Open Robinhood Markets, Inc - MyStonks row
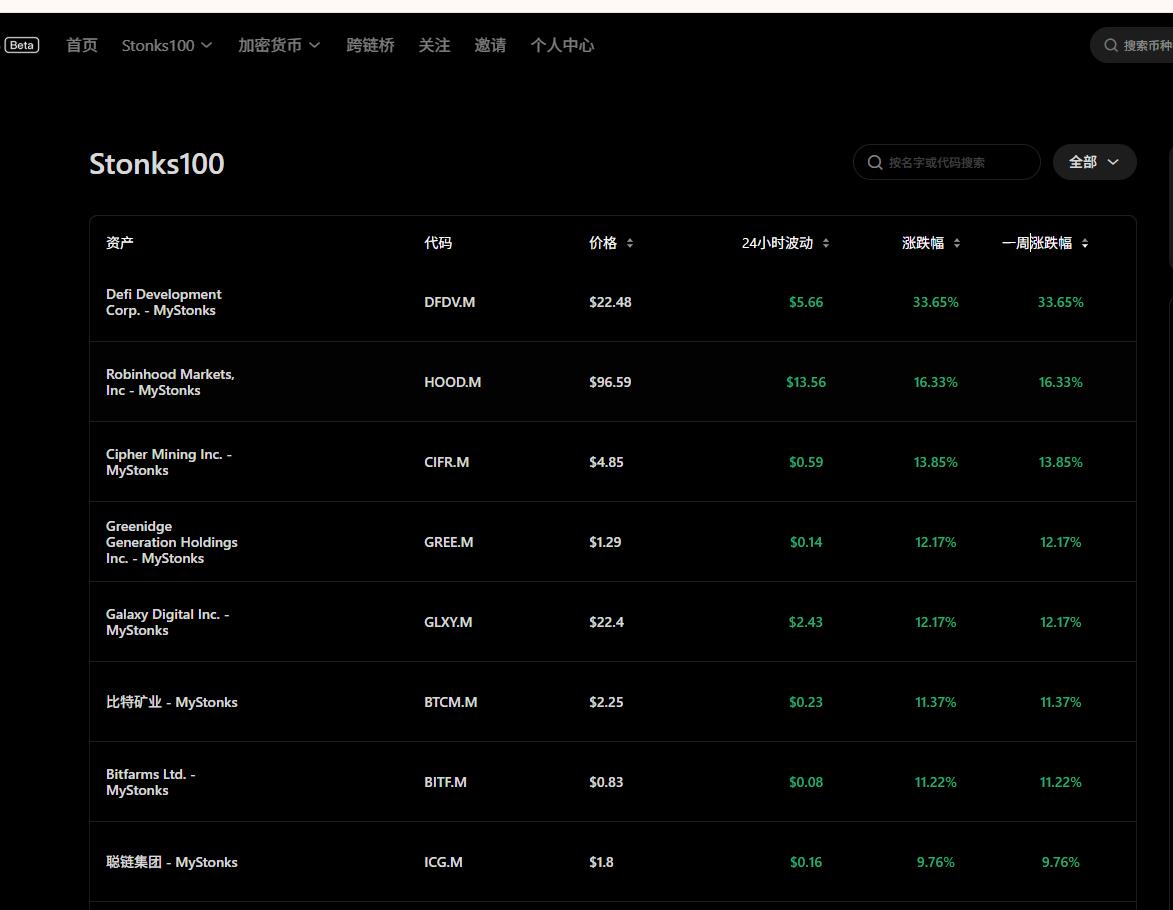 [613, 382]
